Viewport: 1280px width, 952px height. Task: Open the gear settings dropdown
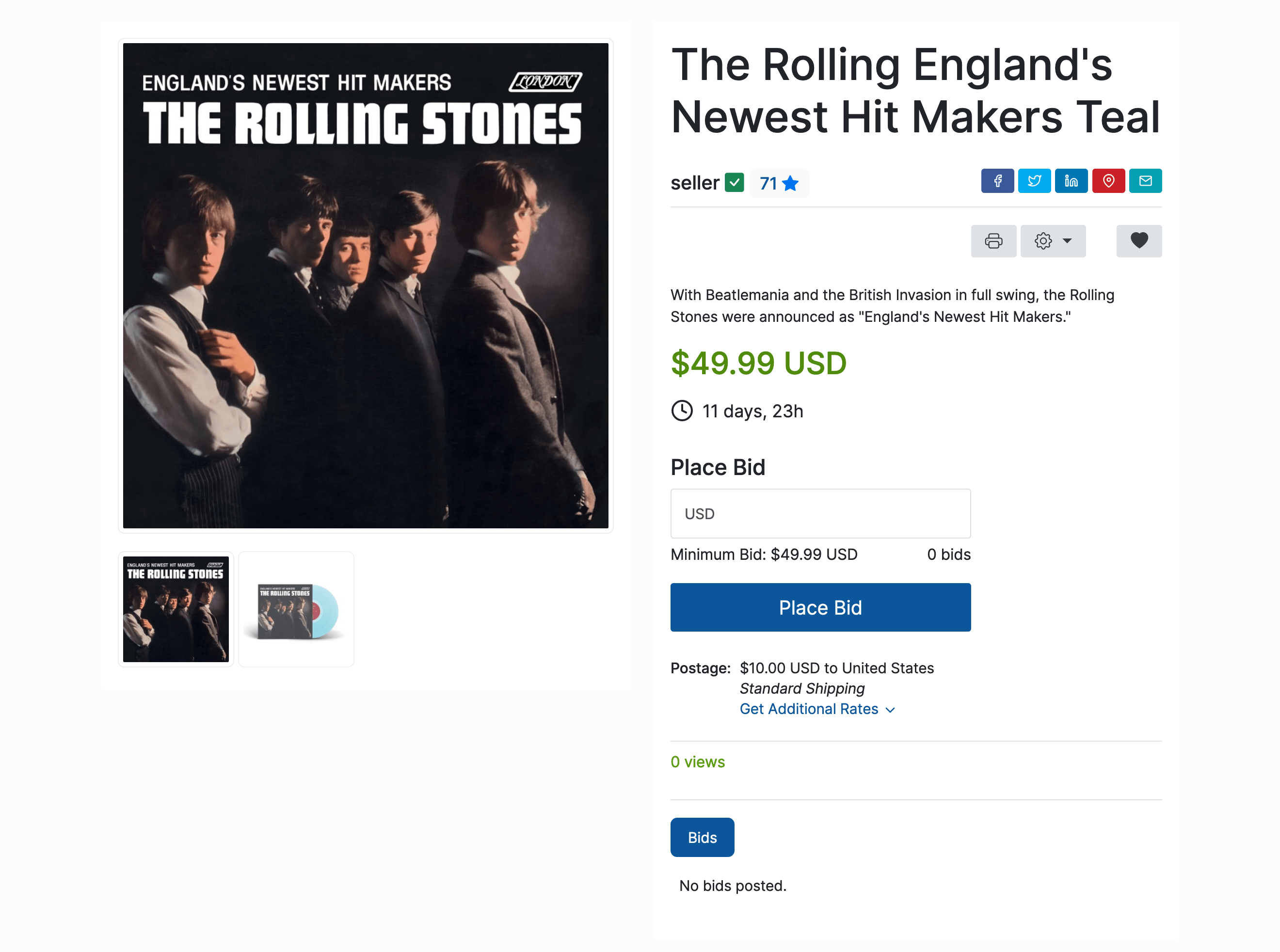pyautogui.click(x=1052, y=241)
